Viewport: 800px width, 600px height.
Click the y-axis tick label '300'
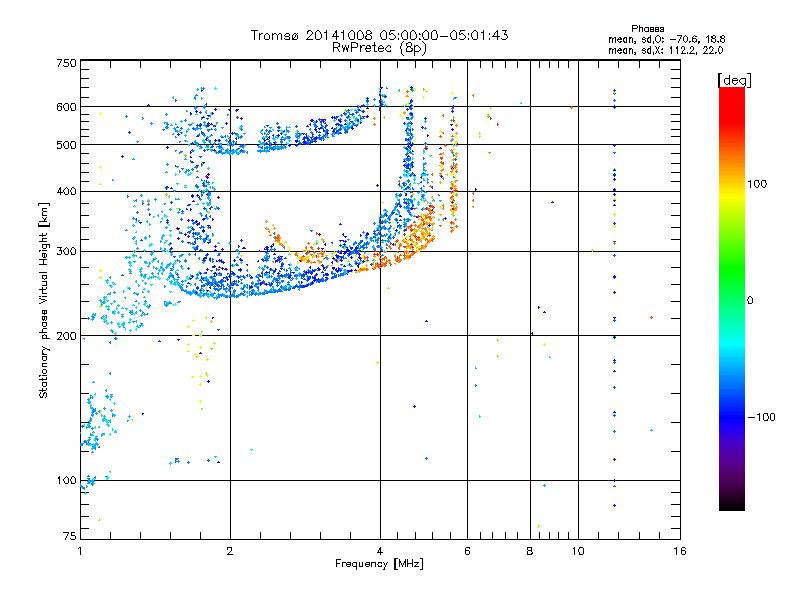pos(66,252)
